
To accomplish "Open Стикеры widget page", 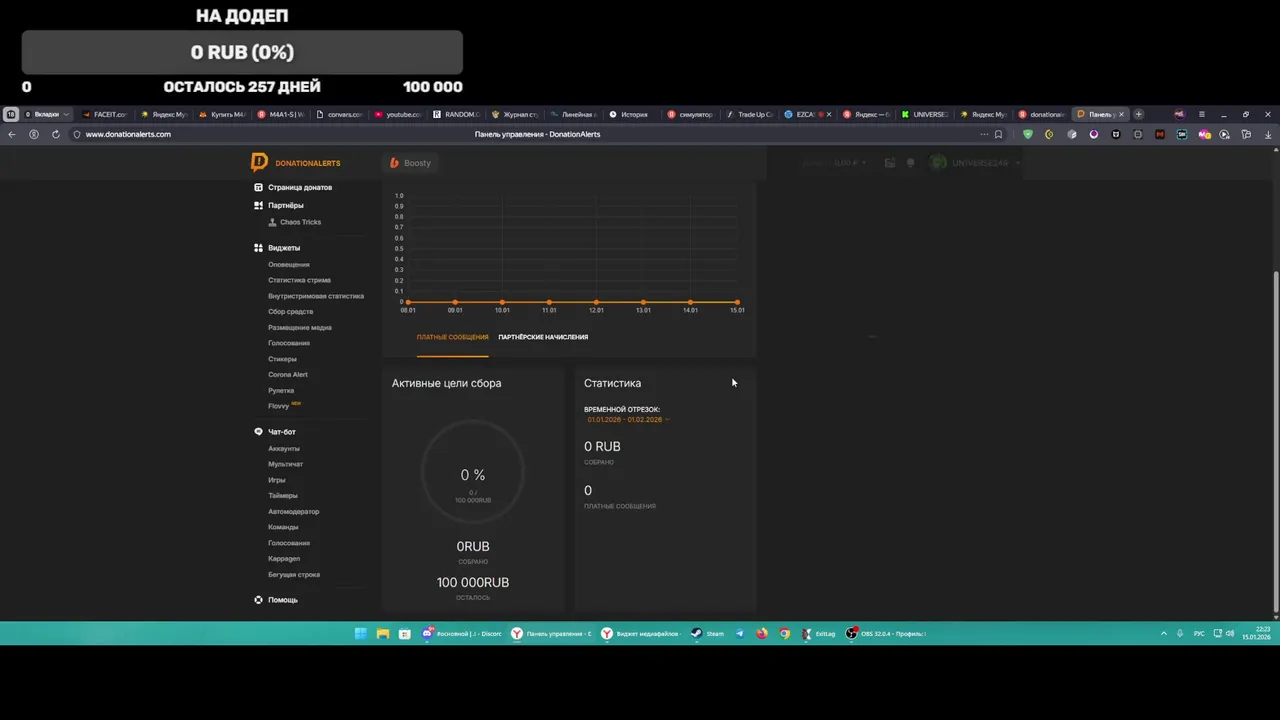I will point(282,359).
